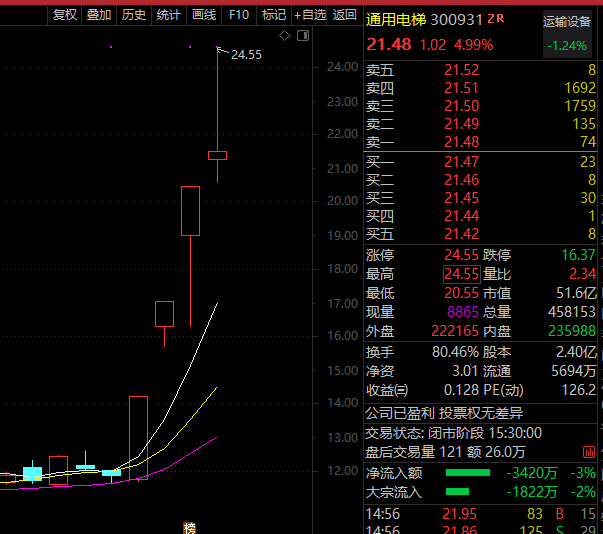603x534 pixels.
Task: Click the 卖三 price 21.50
Action: tap(461, 106)
